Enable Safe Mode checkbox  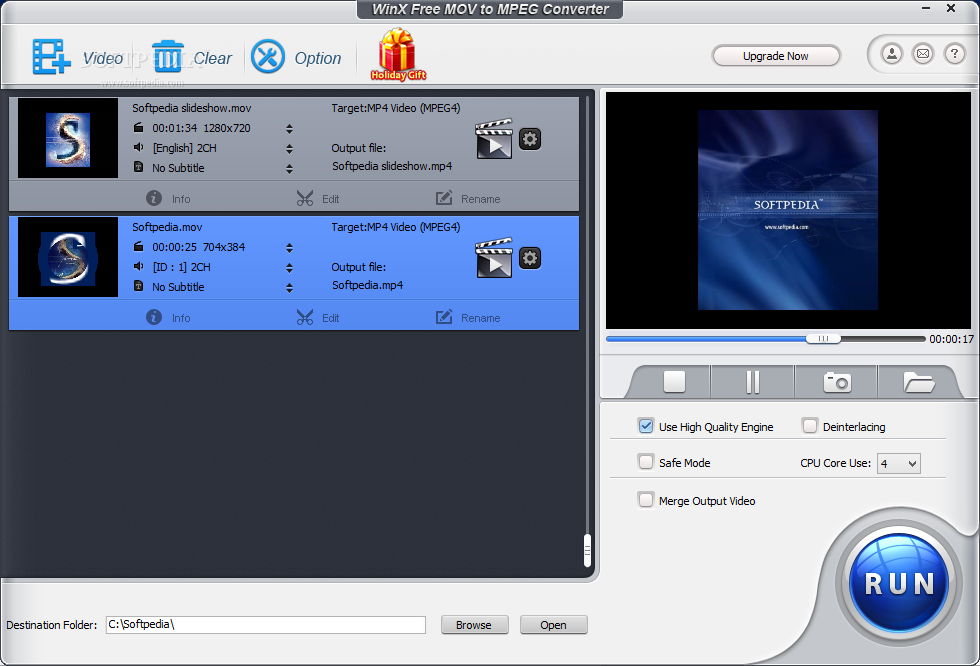click(x=646, y=462)
